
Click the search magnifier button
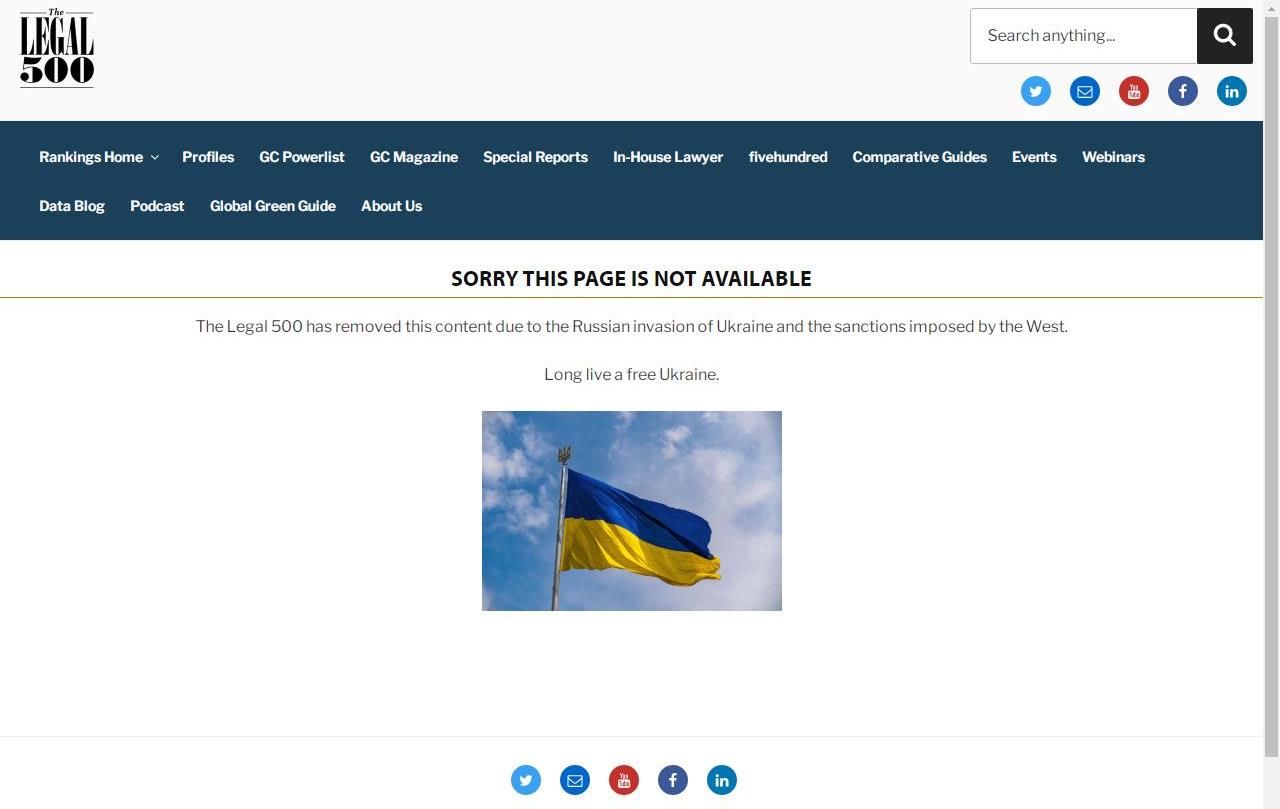[x=1225, y=36]
